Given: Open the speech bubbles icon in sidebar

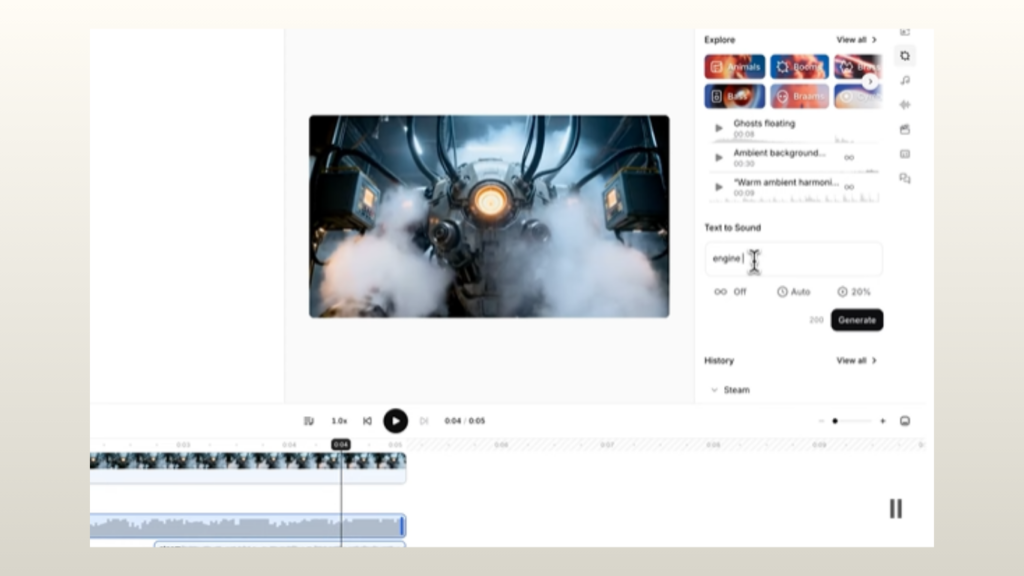Looking at the screenshot, I should [x=904, y=178].
